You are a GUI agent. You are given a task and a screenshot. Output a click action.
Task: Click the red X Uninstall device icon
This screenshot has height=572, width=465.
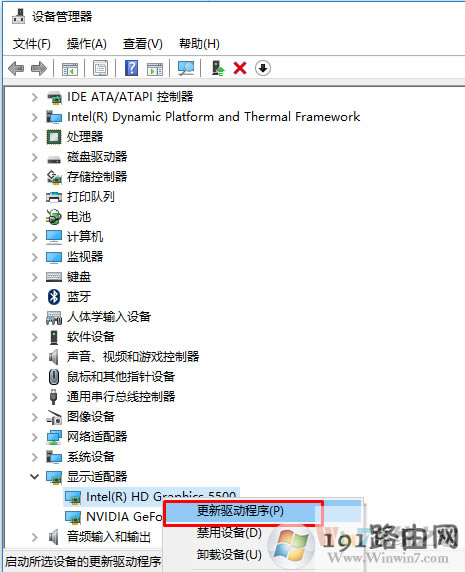pos(240,68)
